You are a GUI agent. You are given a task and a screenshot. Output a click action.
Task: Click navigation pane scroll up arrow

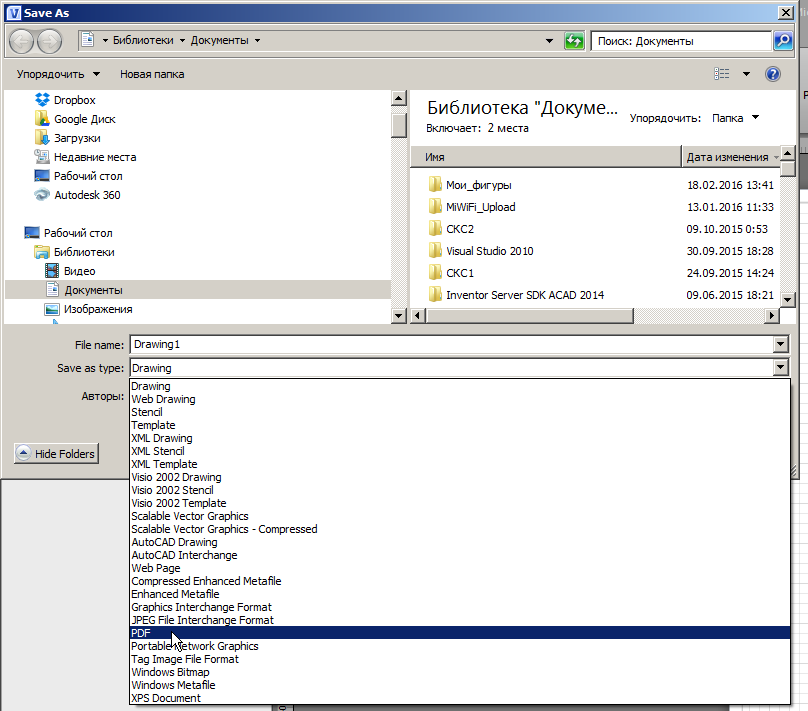(x=399, y=98)
